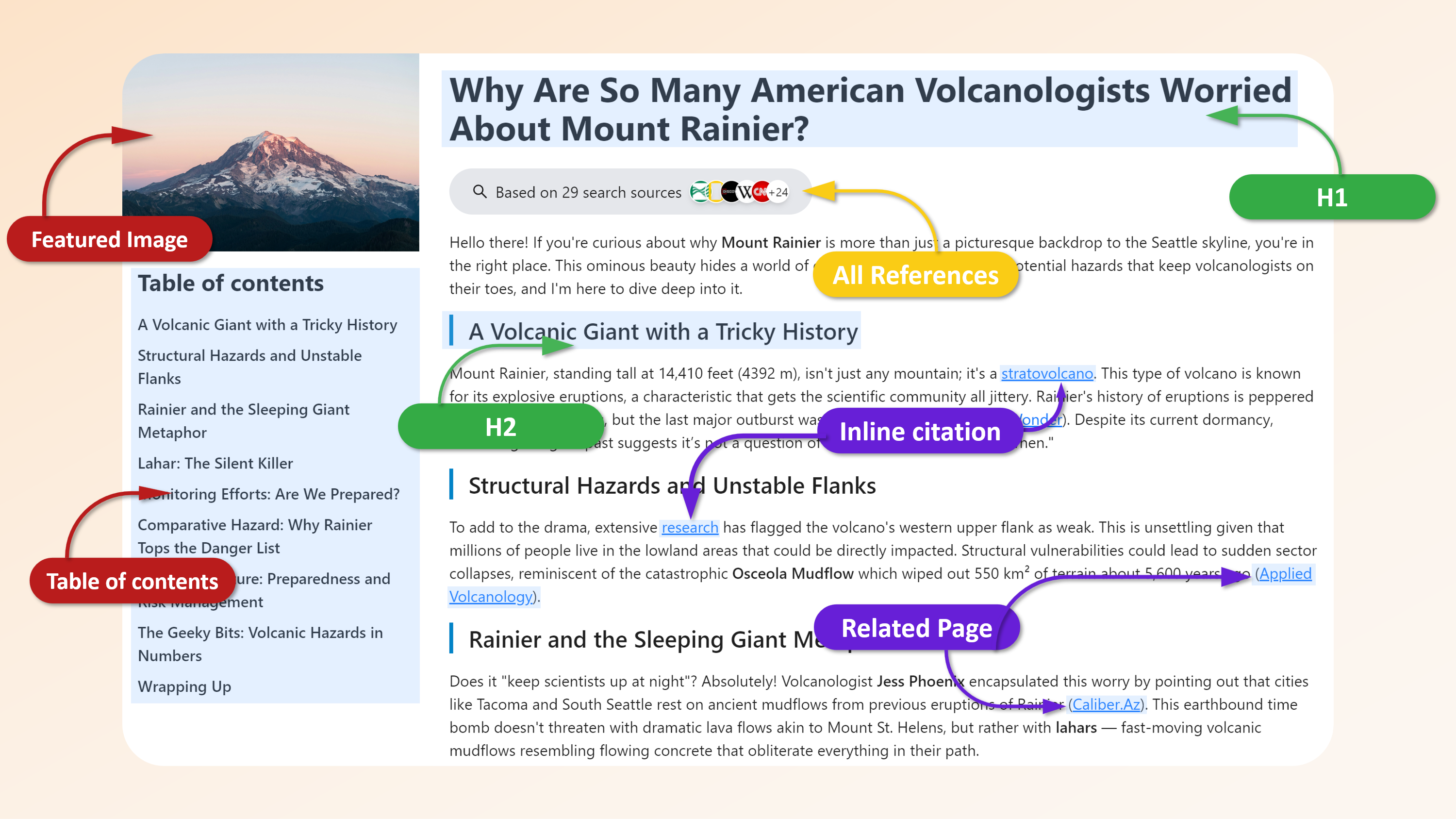Click the Wikipedia source icon

pyautogui.click(x=746, y=192)
